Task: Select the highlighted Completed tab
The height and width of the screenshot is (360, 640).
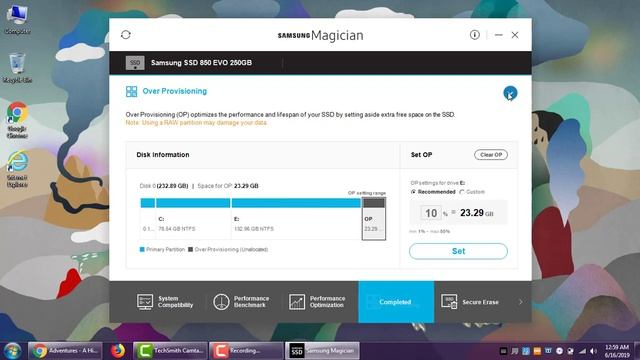Action: tap(396, 302)
